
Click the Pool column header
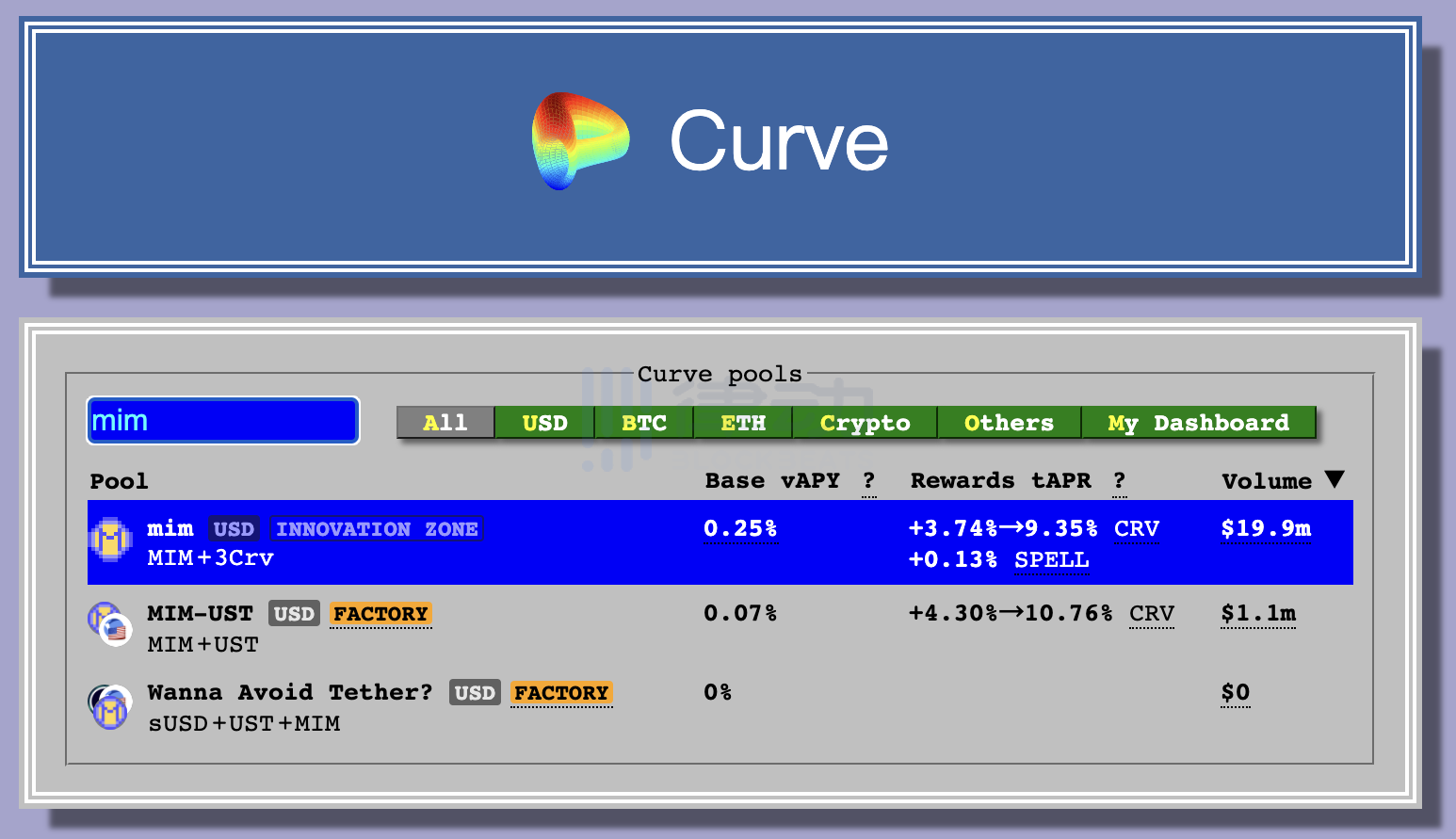119,481
